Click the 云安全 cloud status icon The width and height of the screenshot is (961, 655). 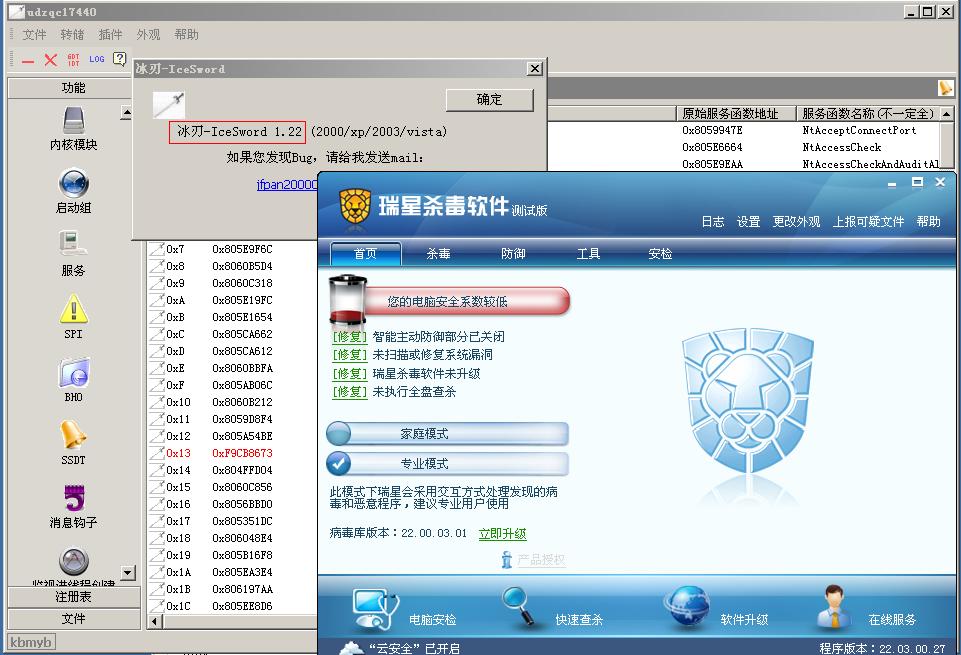[352, 648]
